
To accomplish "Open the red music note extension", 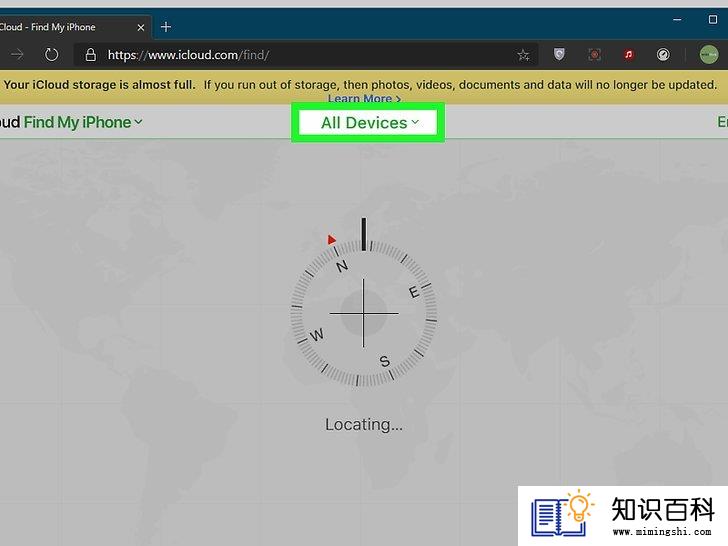I will pos(629,54).
